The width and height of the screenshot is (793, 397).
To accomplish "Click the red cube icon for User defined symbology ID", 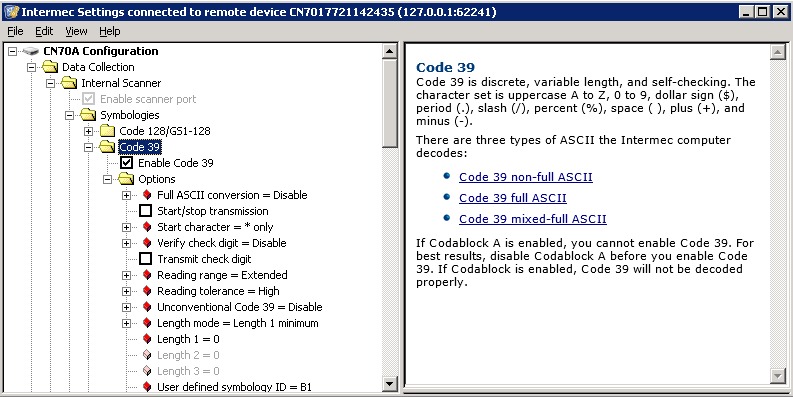I will (147, 387).
